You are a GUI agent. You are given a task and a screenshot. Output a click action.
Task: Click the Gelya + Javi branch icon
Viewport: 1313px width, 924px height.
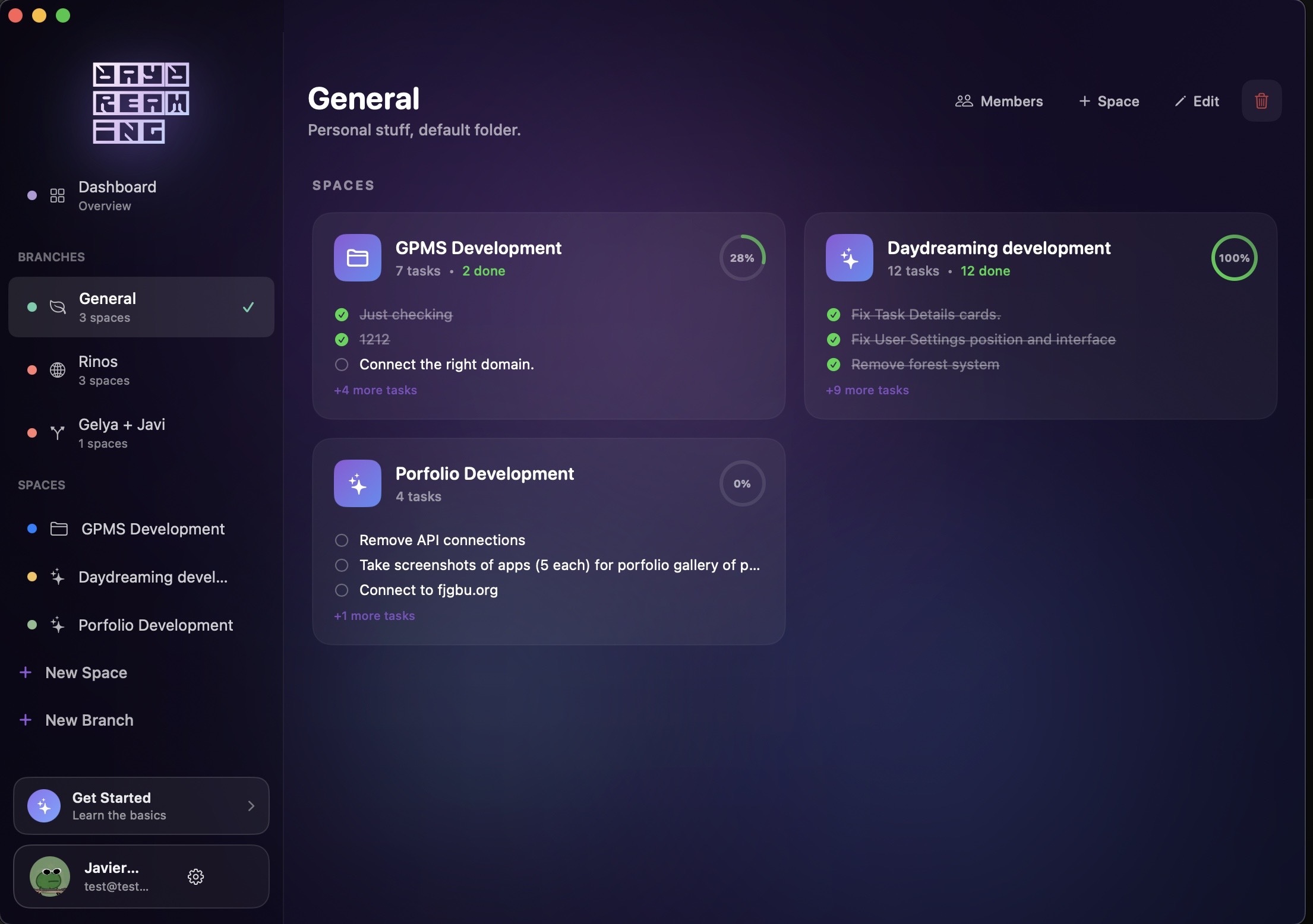(58, 433)
